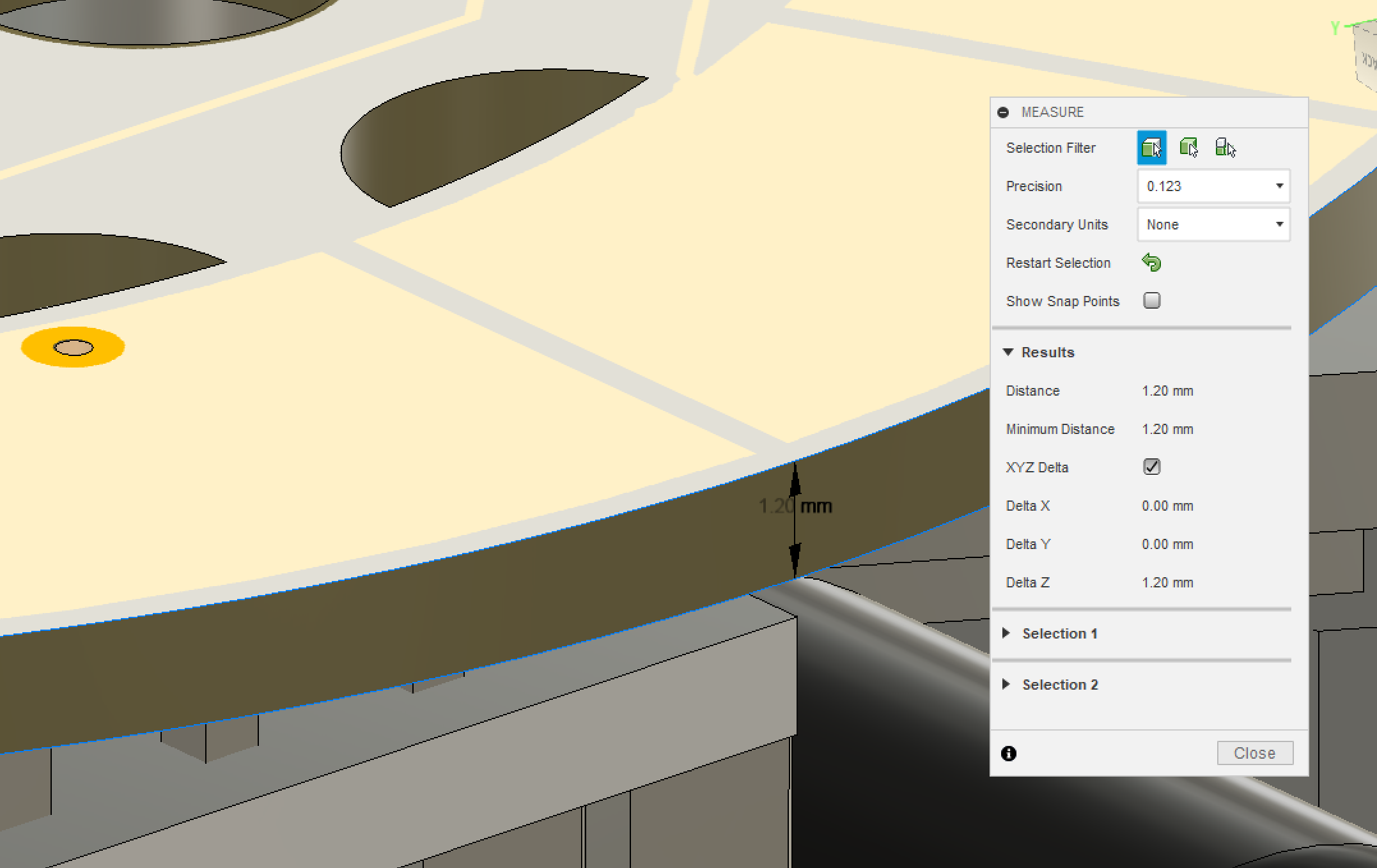Click the Minimum Distance value

[x=1167, y=429]
